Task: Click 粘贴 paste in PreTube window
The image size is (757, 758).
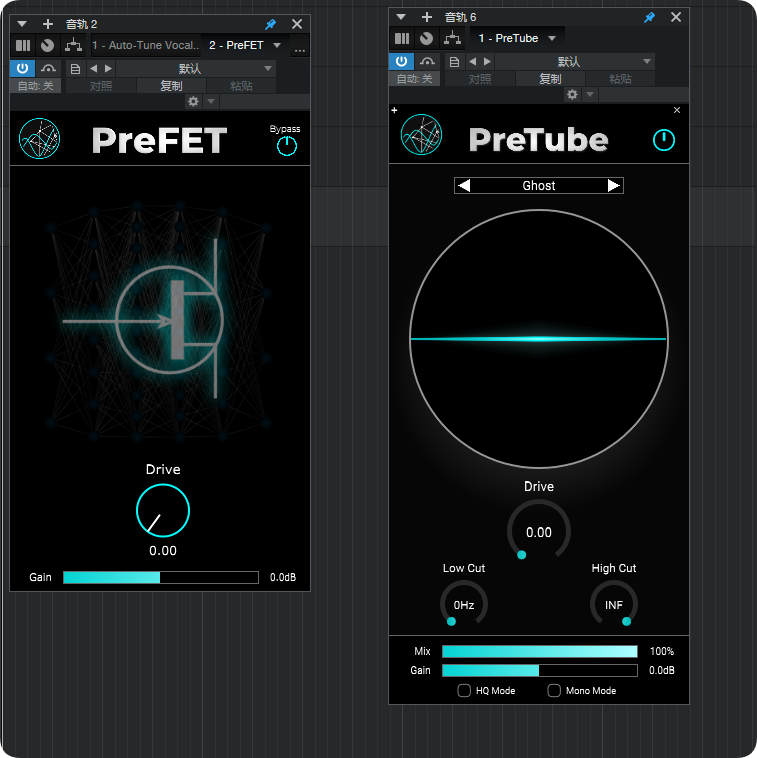Action: [x=620, y=79]
